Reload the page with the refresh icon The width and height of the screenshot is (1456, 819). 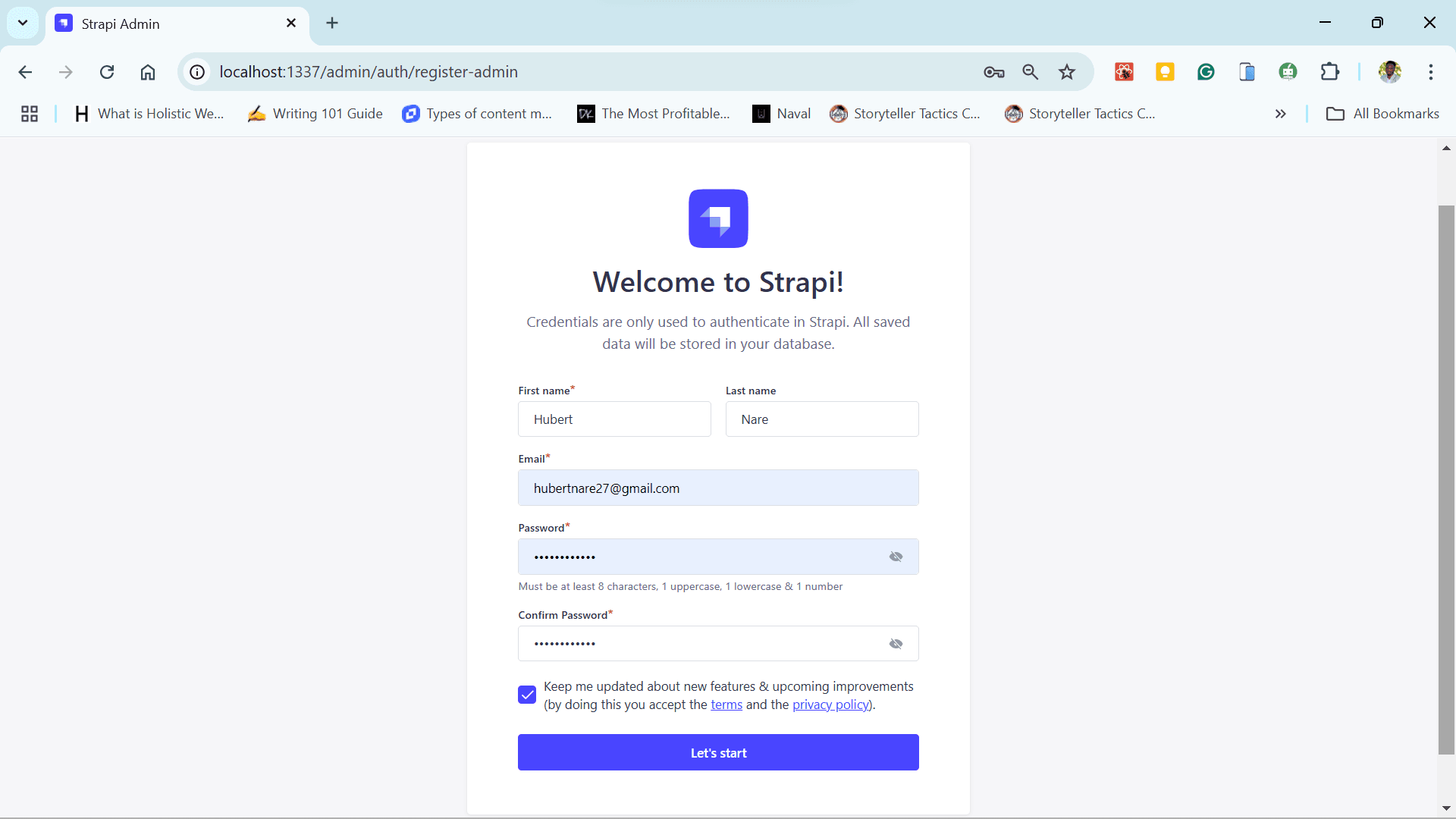(107, 72)
